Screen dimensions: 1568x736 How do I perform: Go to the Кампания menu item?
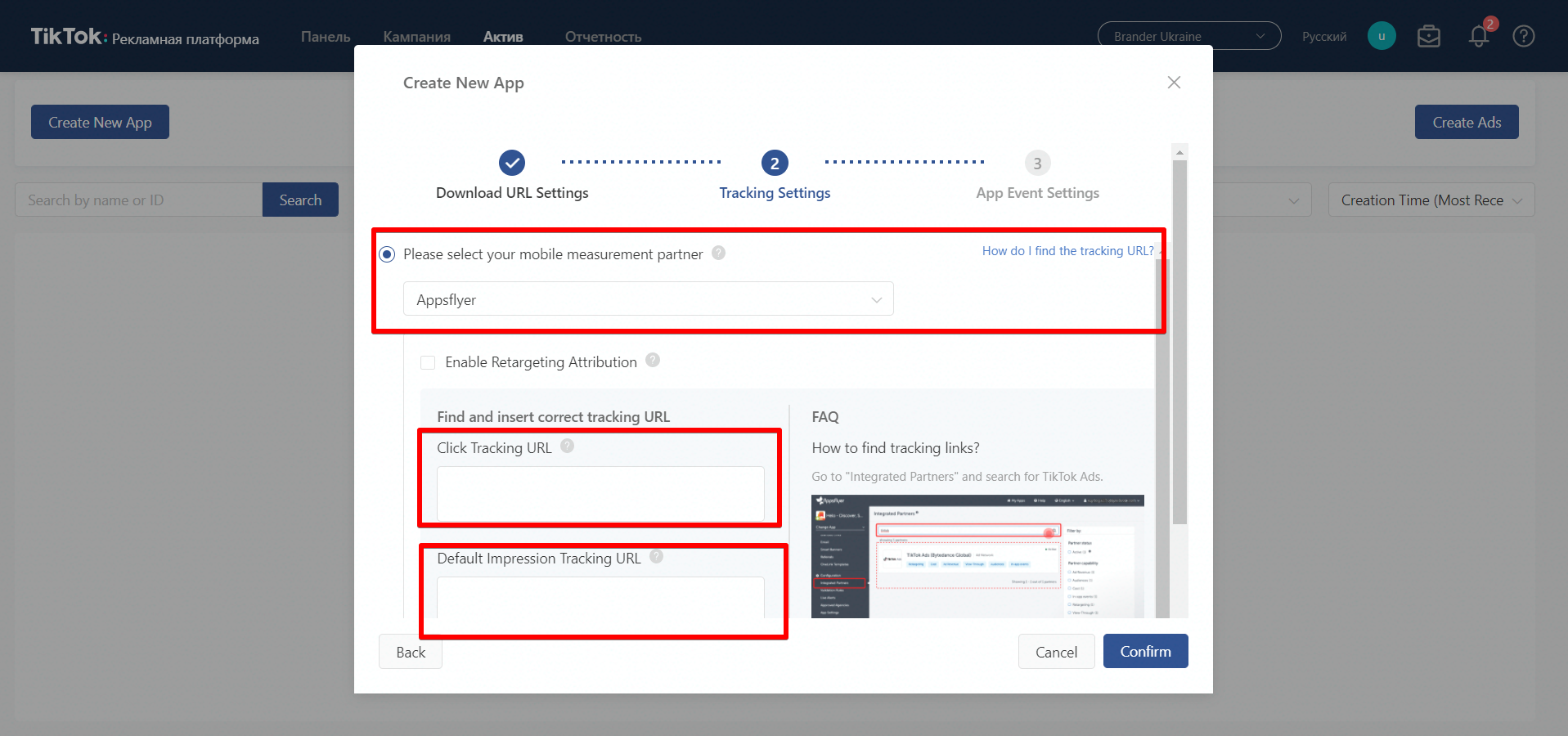416,37
